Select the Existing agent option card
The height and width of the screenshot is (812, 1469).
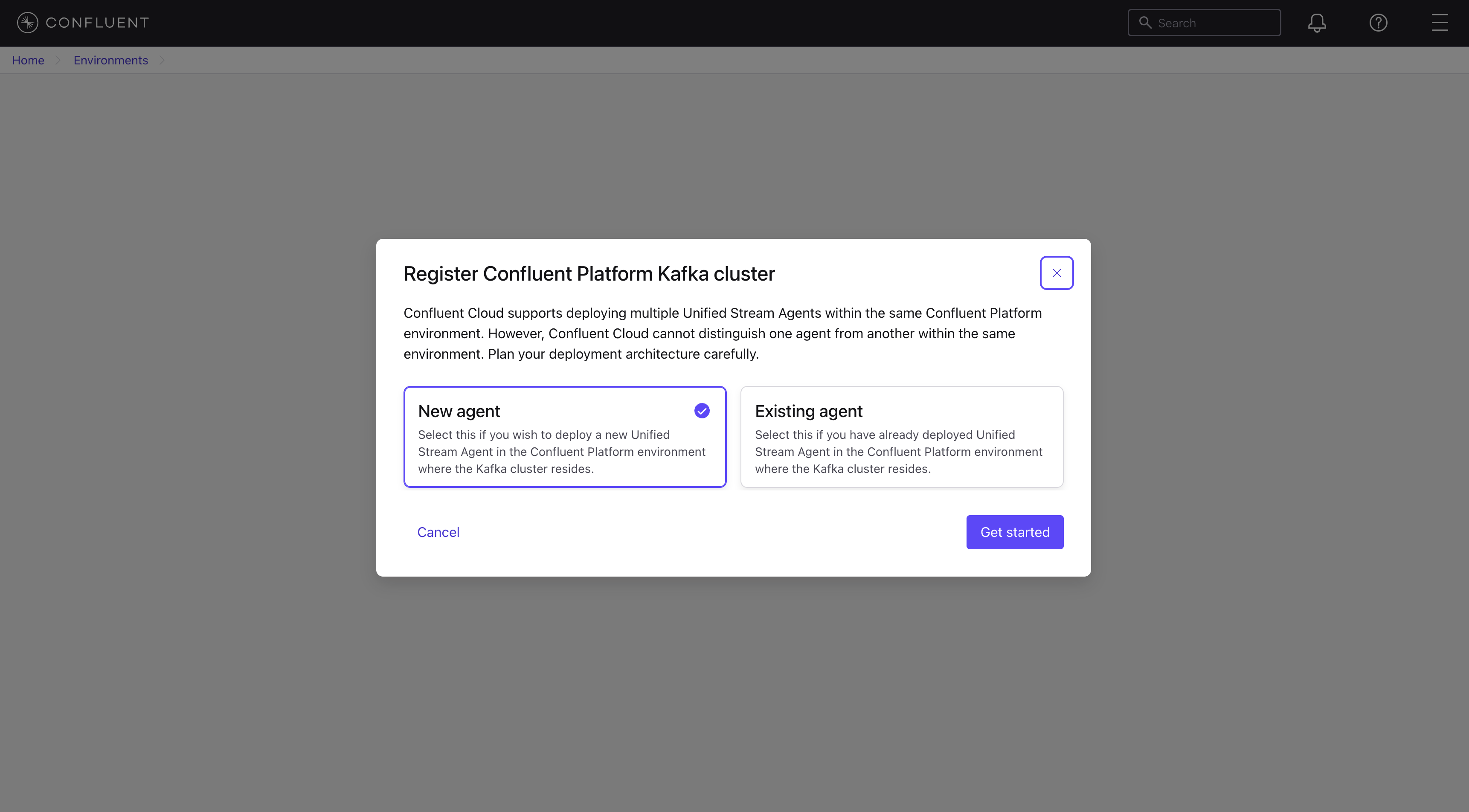(x=901, y=437)
